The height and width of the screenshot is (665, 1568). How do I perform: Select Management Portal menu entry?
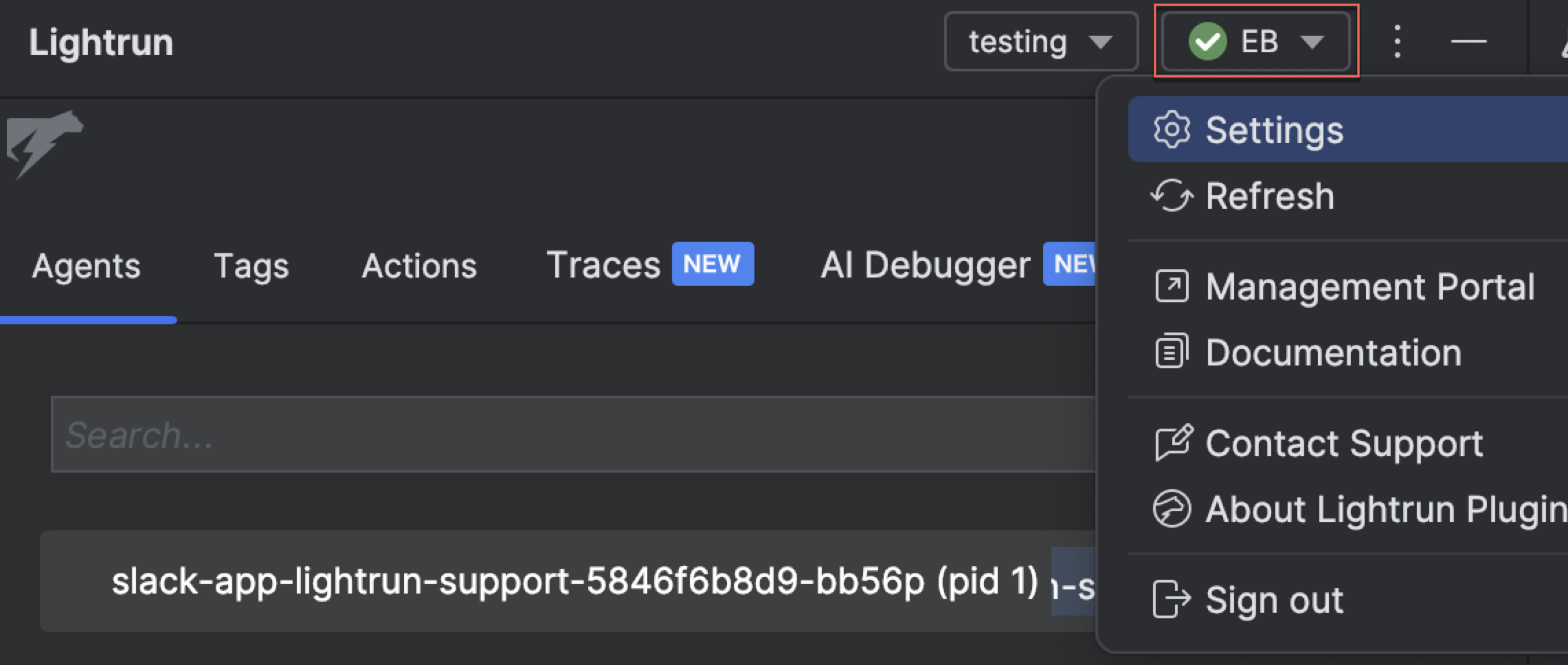point(1369,286)
